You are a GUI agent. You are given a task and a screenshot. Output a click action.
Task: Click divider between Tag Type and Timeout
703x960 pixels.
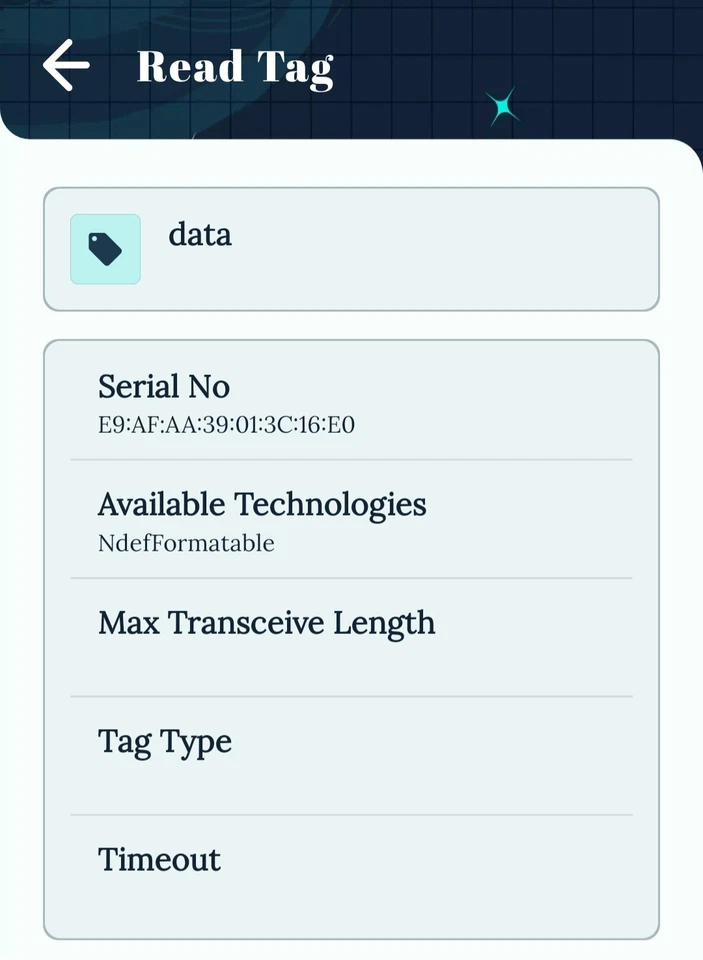[351, 815]
